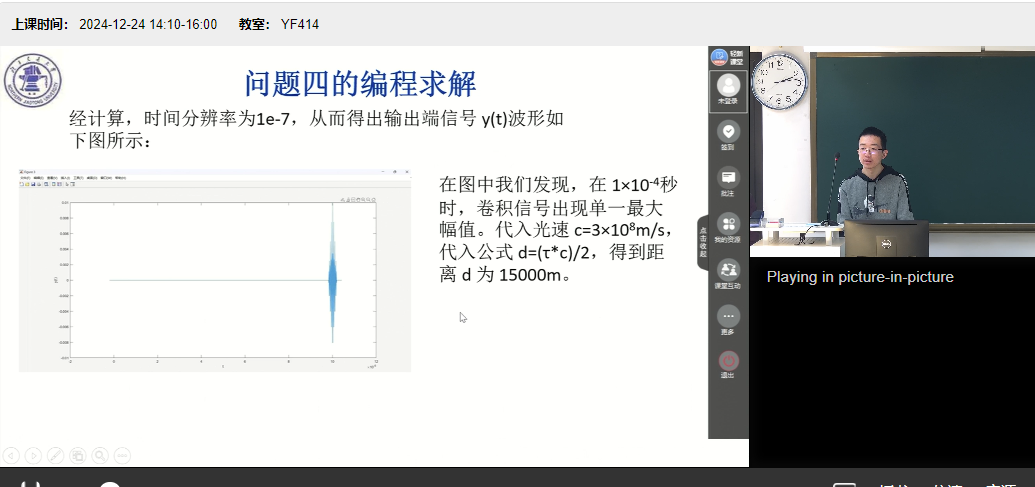Click the playback progress handle at bottom
This screenshot has width=1035, height=487.
pos(109,485)
